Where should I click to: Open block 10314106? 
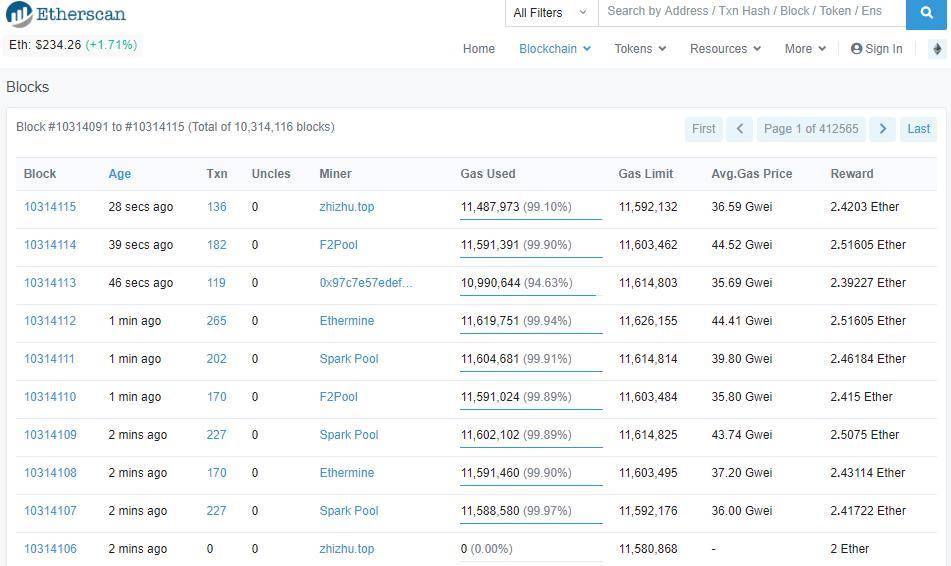coord(50,549)
